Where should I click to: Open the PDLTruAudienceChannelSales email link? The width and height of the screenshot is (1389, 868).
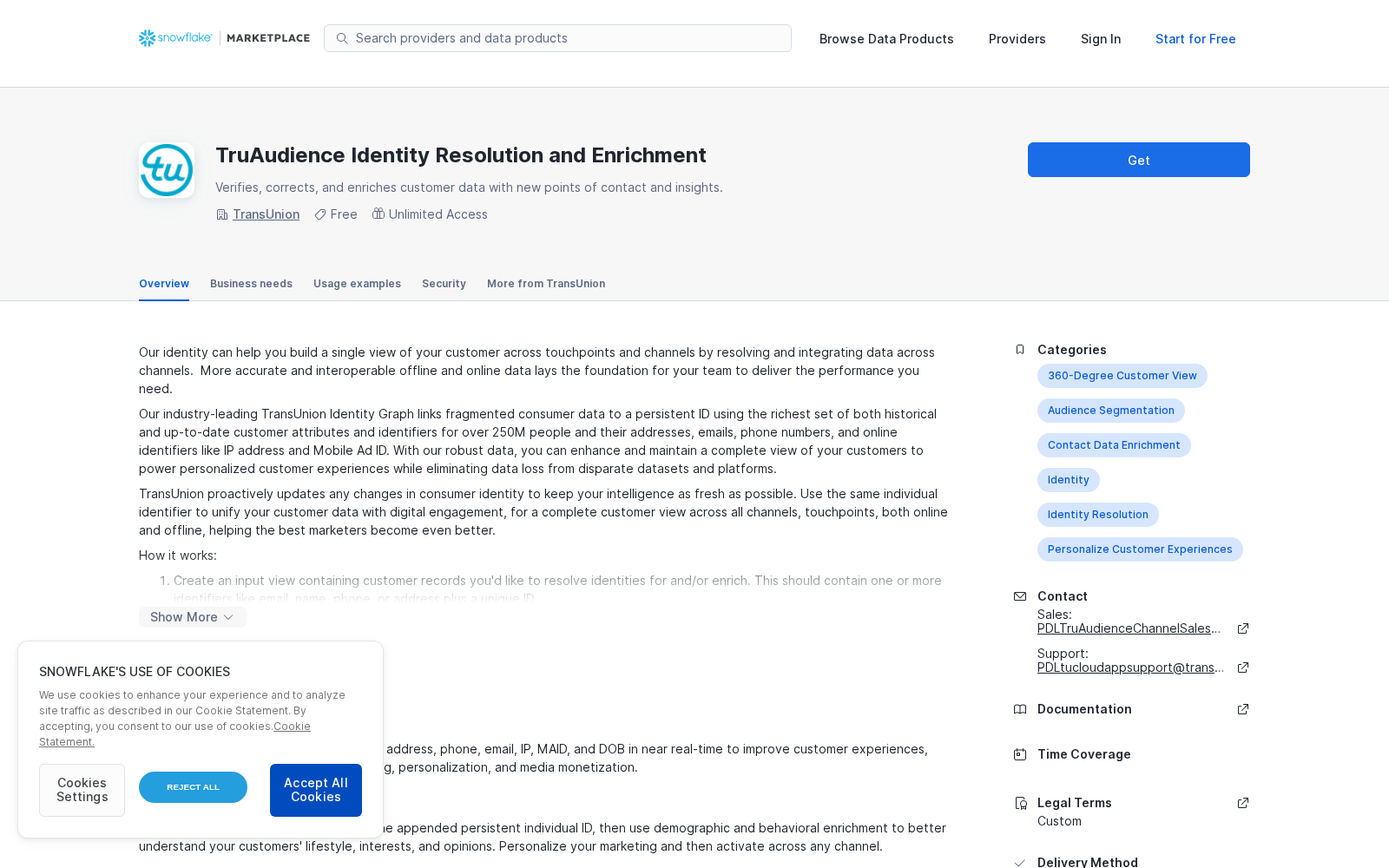(1129, 628)
